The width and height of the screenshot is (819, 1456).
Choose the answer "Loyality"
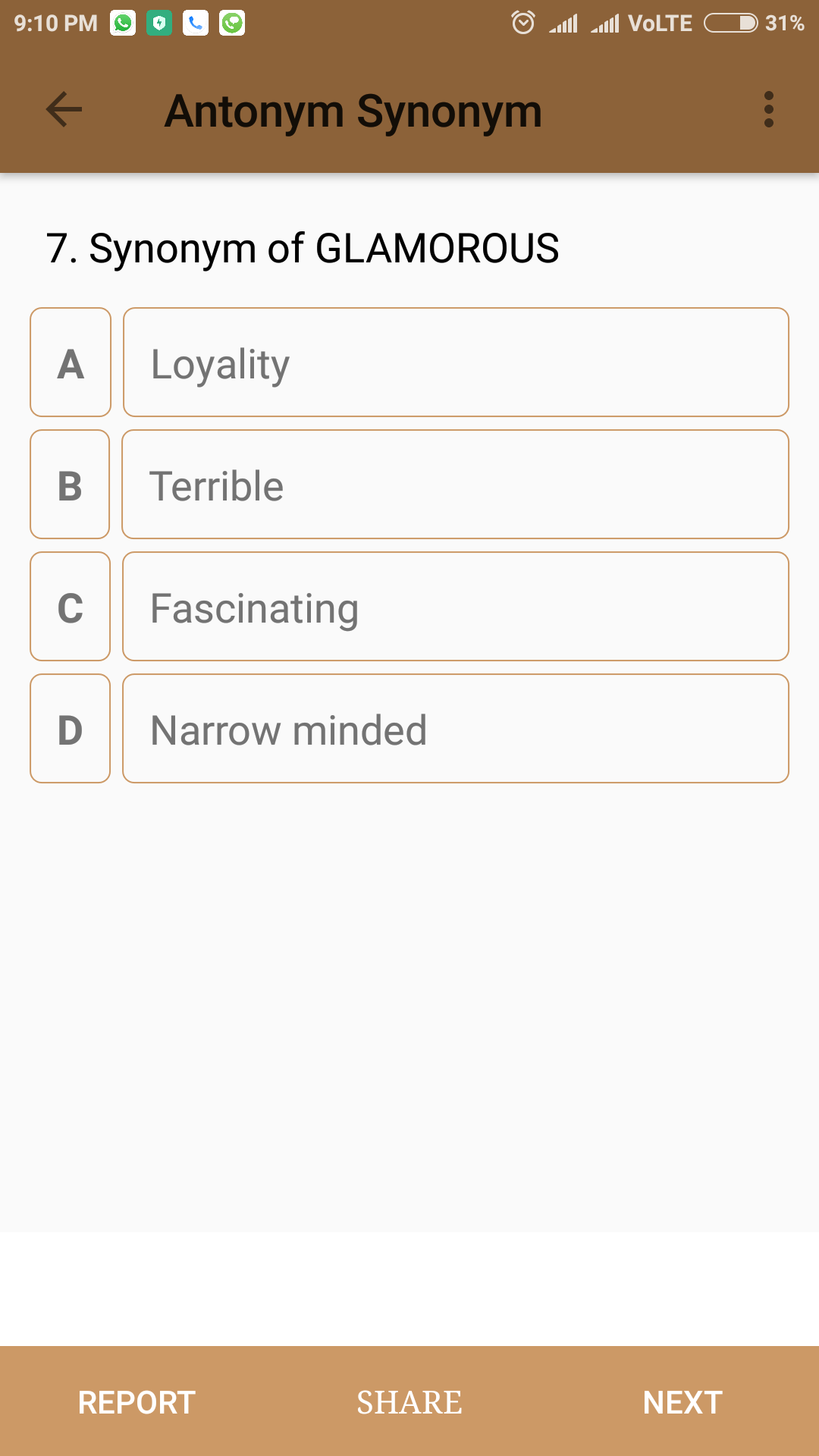pyautogui.click(x=456, y=362)
